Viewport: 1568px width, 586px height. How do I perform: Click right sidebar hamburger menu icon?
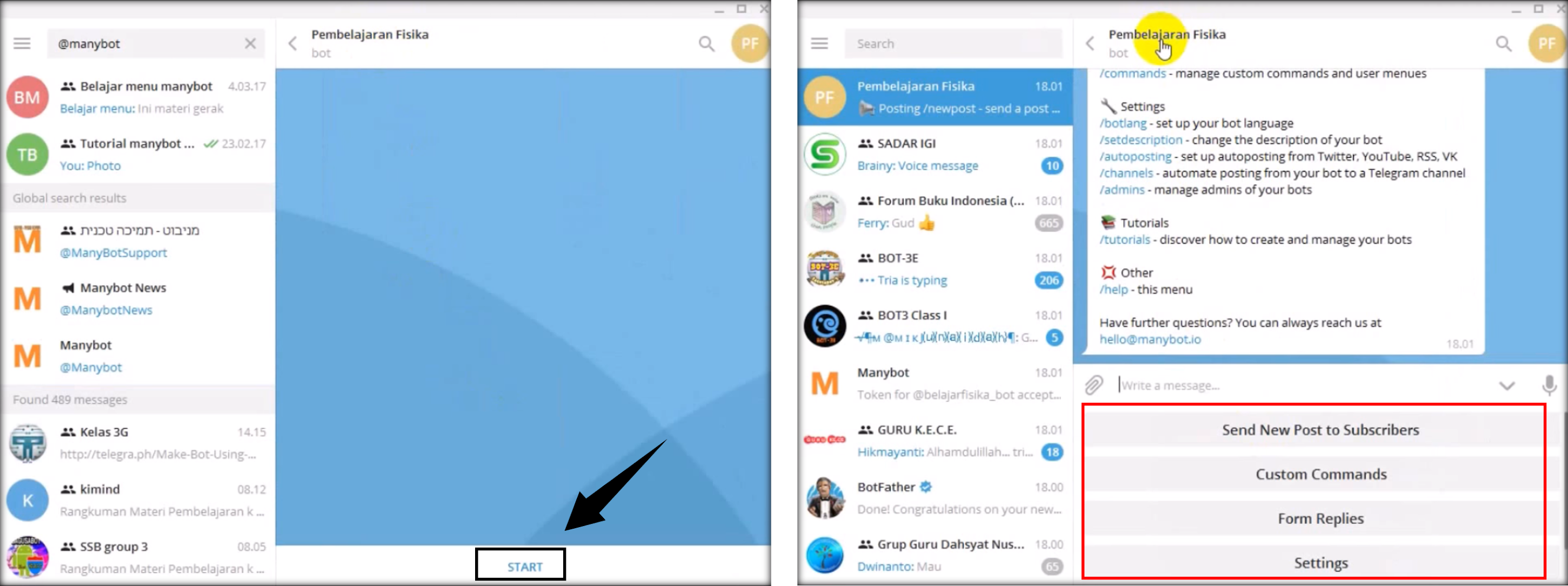[x=819, y=43]
